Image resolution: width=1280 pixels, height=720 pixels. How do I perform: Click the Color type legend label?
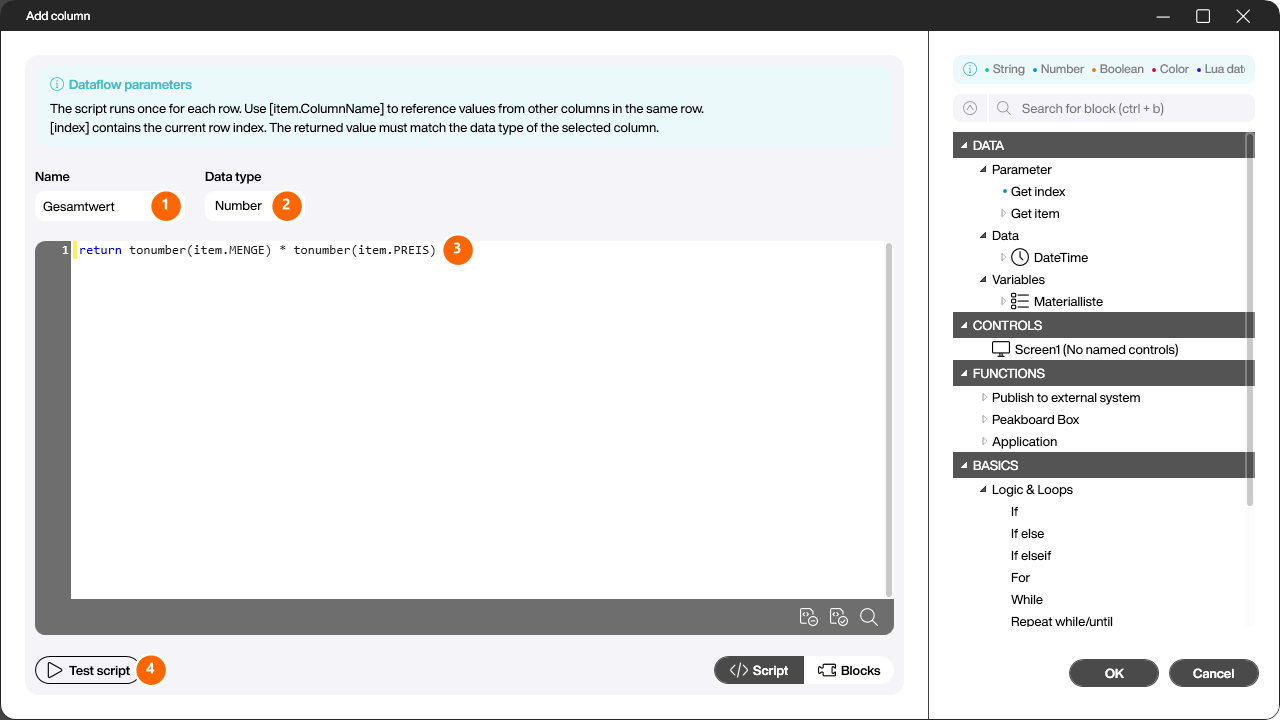point(1174,69)
